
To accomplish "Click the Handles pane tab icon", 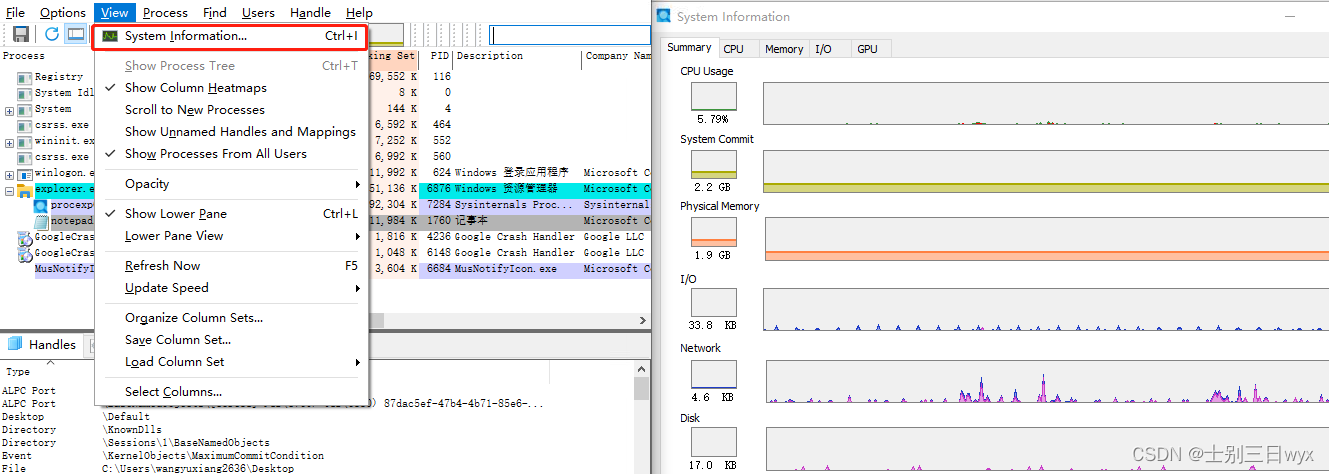I will point(15,344).
